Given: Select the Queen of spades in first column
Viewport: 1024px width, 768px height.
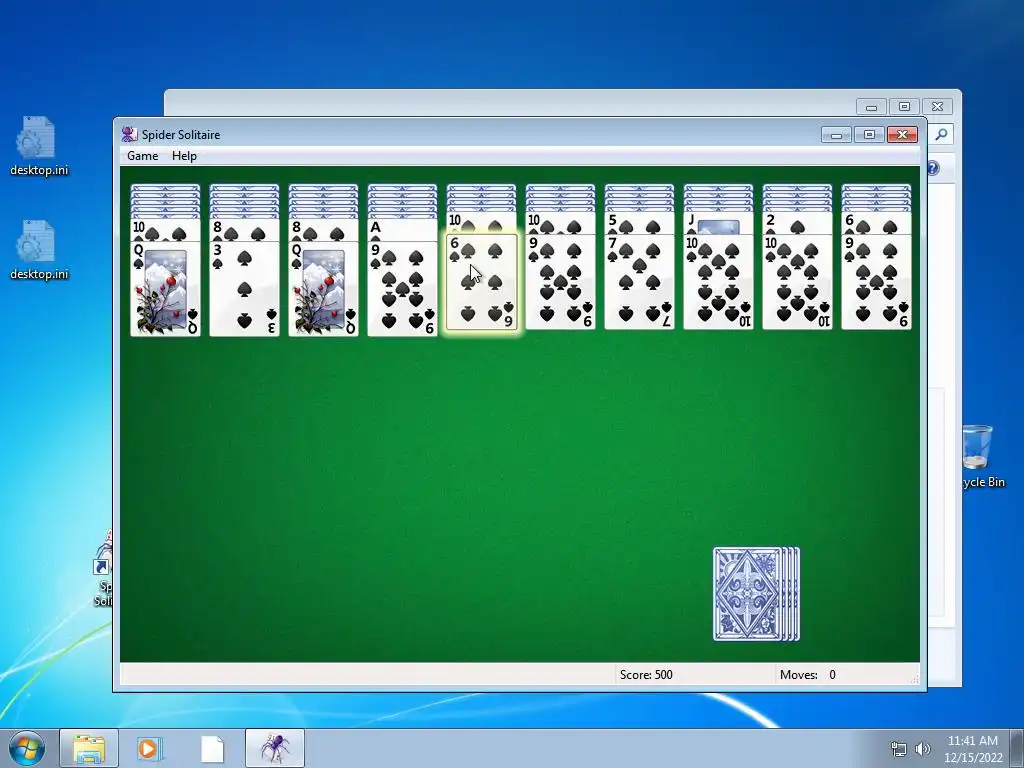Looking at the screenshot, I should pyautogui.click(x=165, y=289).
